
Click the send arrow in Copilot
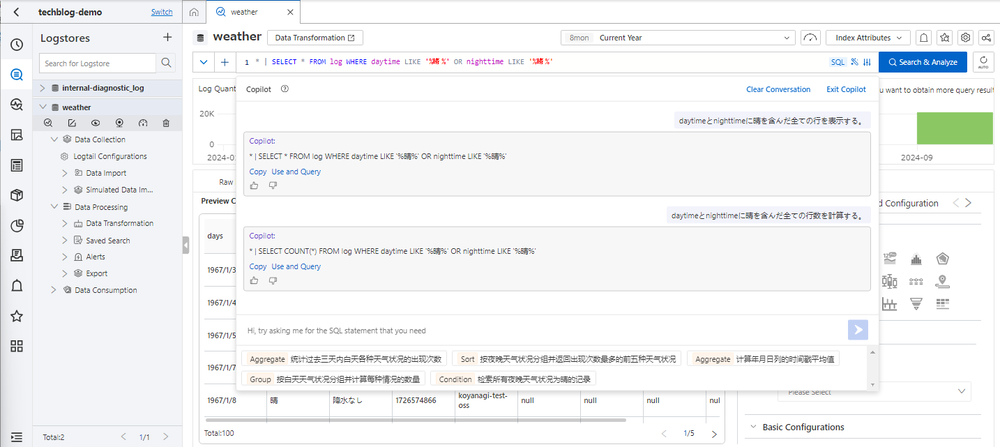pyautogui.click(x=857, y=330)
